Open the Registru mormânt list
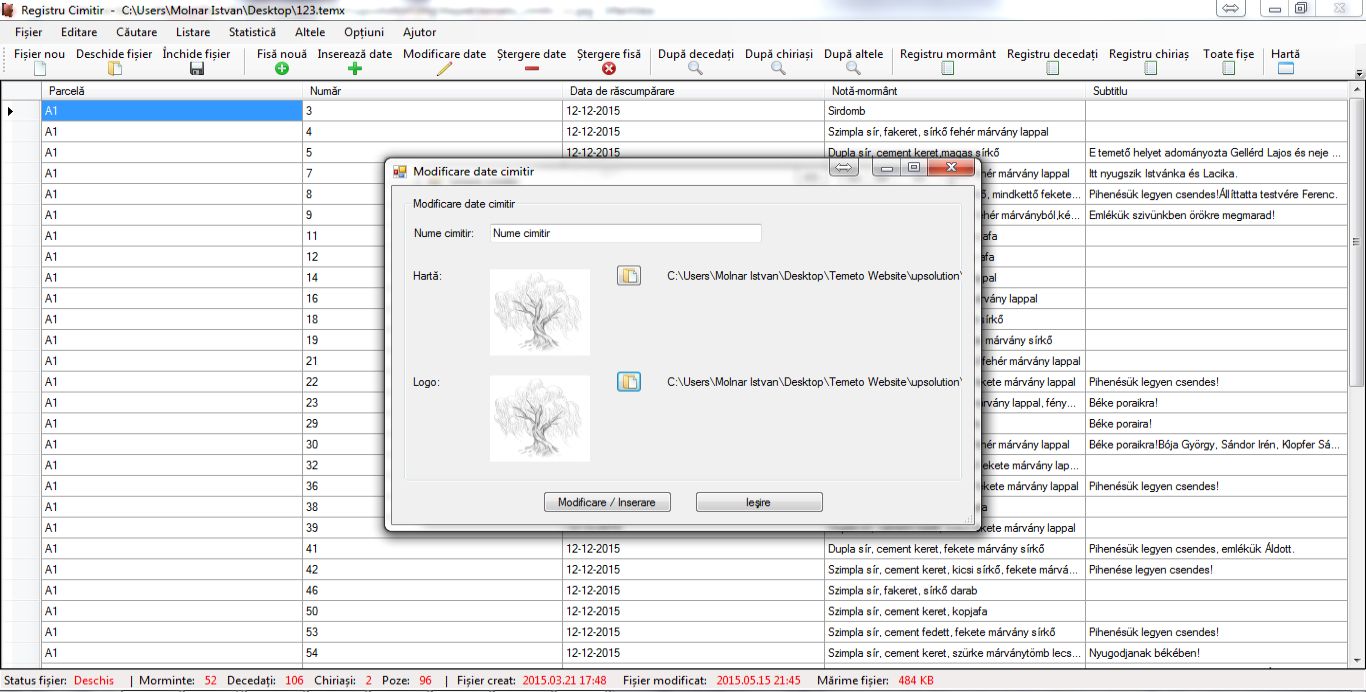 click(948, 68)
